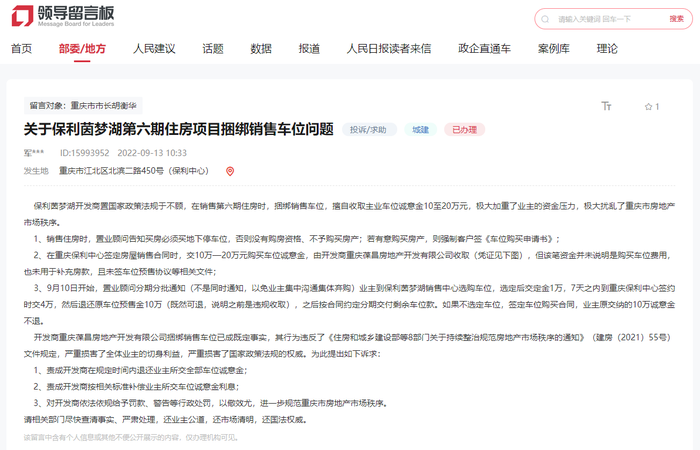This screenshot has height=450, width=700.
Task: Click the 留言对象 重庆市市长胡衡华 label
Action: pyautogui.click(x=83, y=106)
